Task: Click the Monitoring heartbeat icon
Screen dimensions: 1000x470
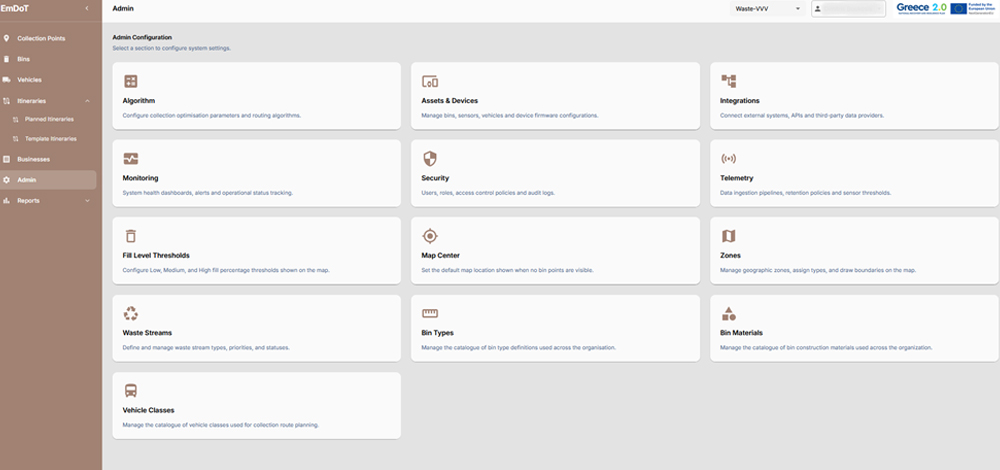Action: point(131,159)
